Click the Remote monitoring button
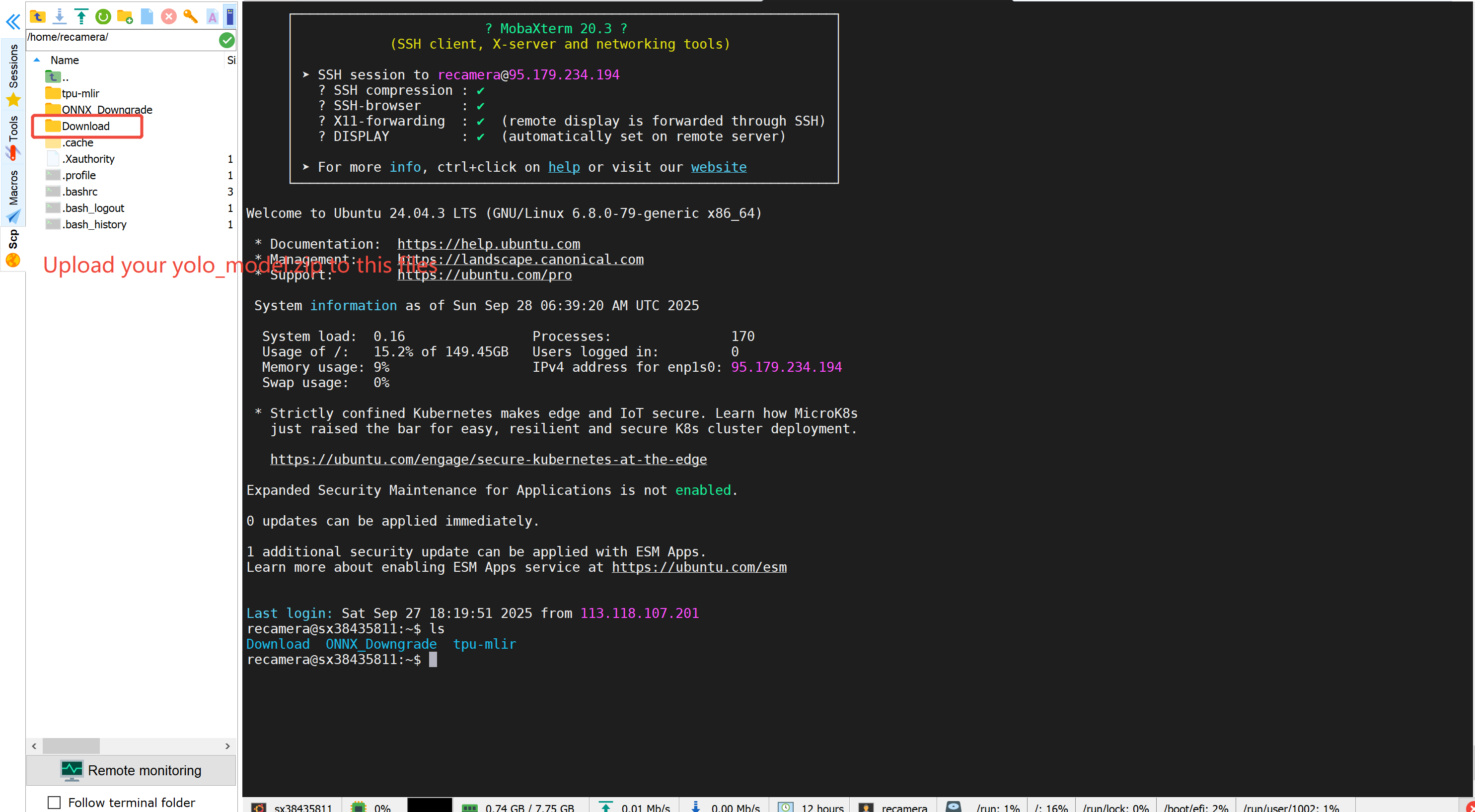1475x812 pixels. pos(131,770)
